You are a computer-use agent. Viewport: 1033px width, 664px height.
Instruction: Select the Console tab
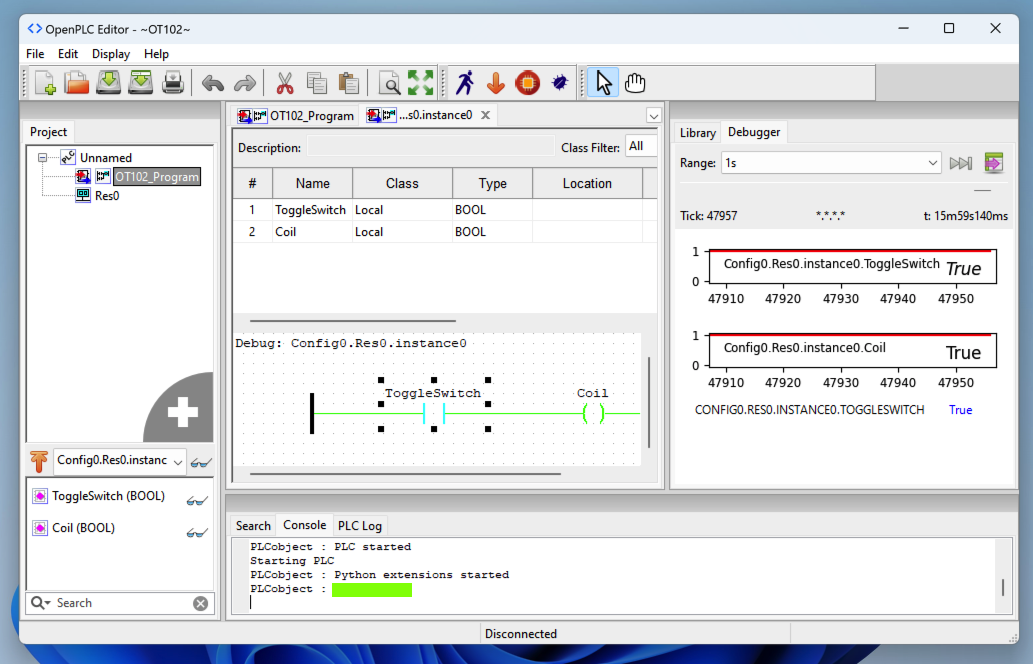point(304,525)
